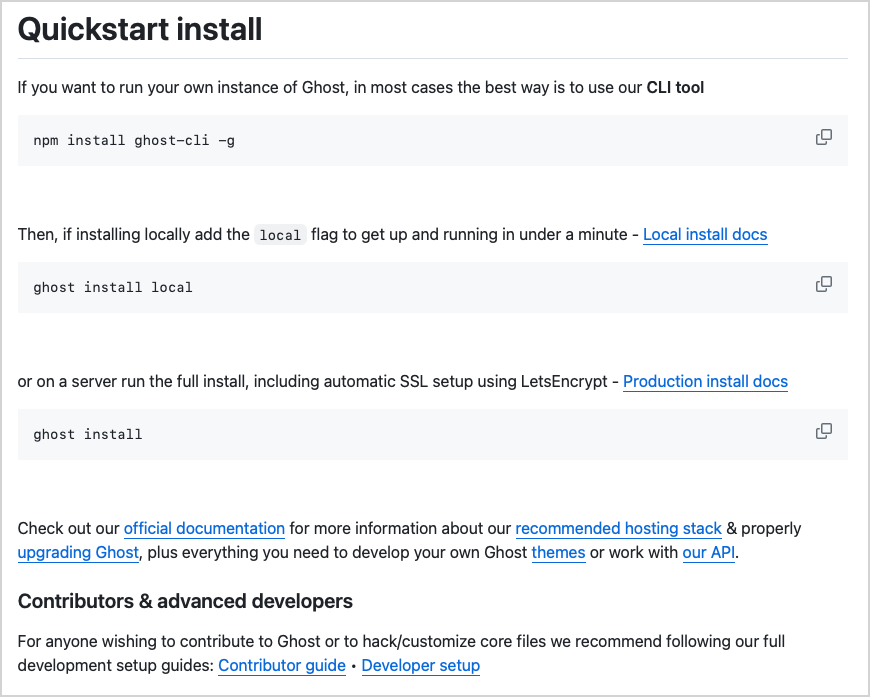Image resolution: width=870 pixels, height=697 pixels.
Task: Click the Quickstart install heading
Action: (x=140, y=29)
